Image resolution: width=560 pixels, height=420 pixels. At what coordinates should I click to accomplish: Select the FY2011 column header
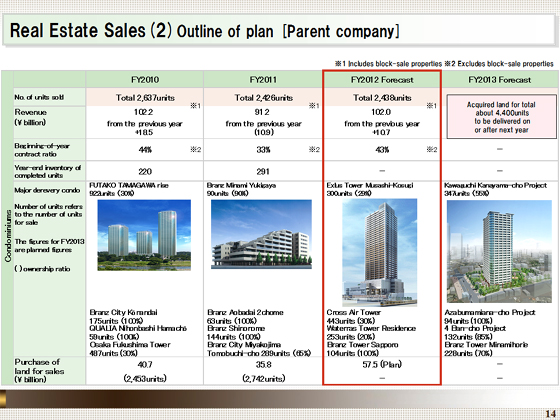pyautogui.click(x=263, y=80)
